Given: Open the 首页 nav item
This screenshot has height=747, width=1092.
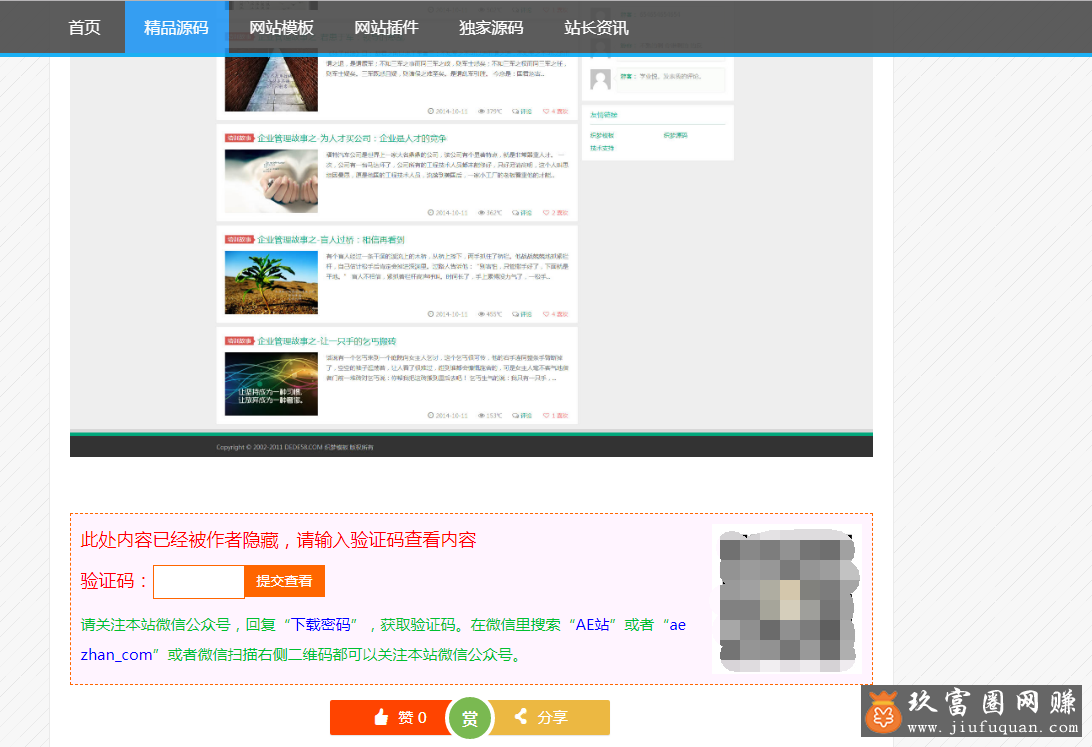Looking at the screenshot, I should 84,27.
